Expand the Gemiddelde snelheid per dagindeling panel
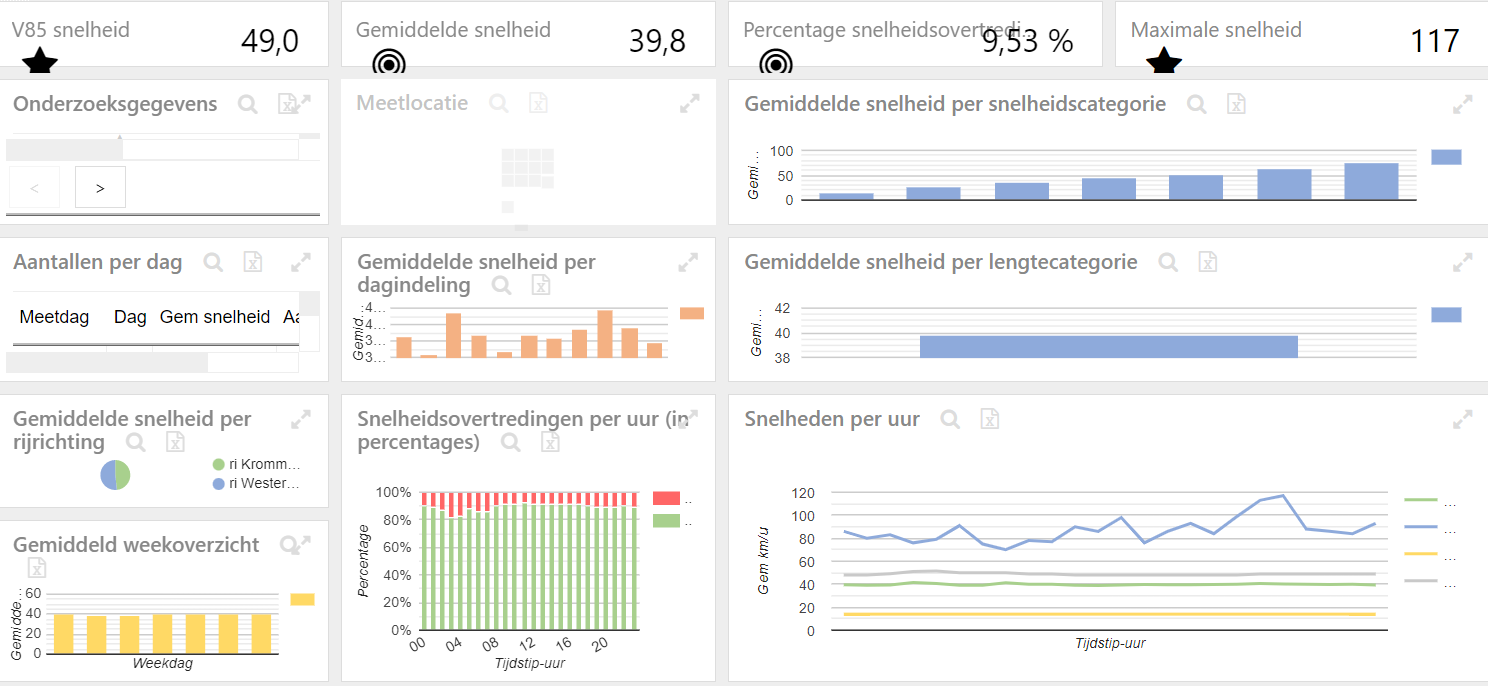 point(688,262)
